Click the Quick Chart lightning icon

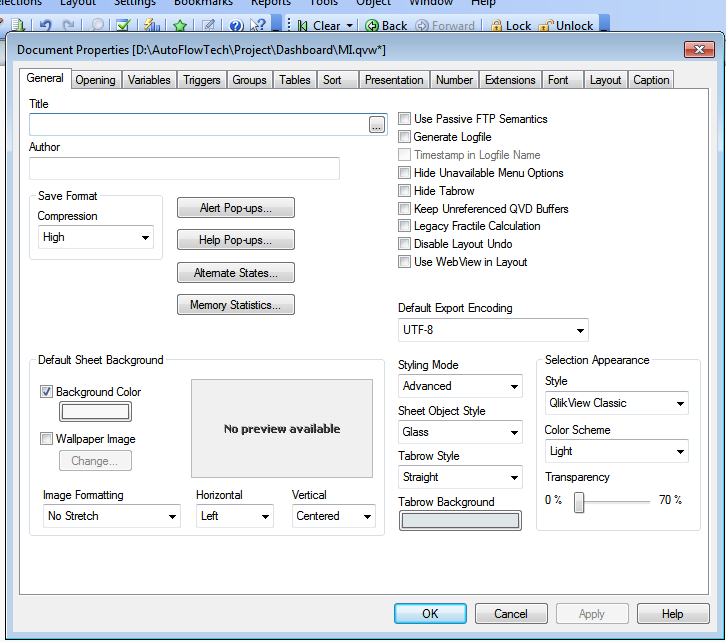point(151,25)
